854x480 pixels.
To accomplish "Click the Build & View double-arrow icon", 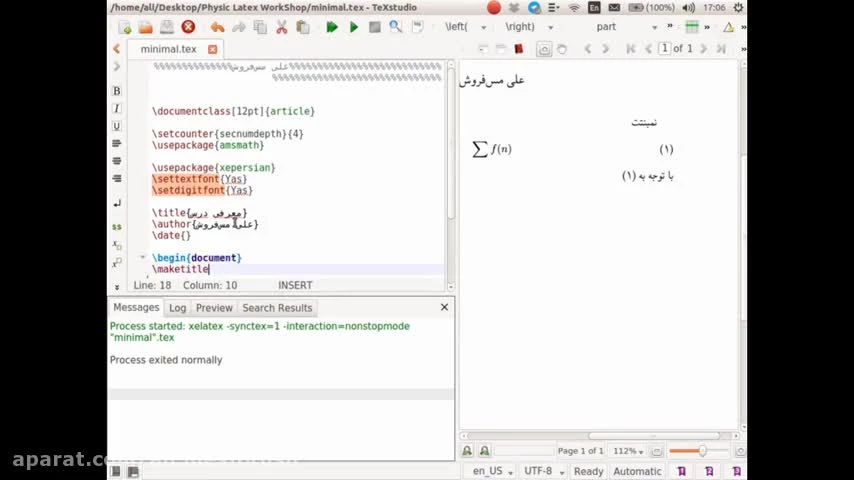I will click(332, 27).
